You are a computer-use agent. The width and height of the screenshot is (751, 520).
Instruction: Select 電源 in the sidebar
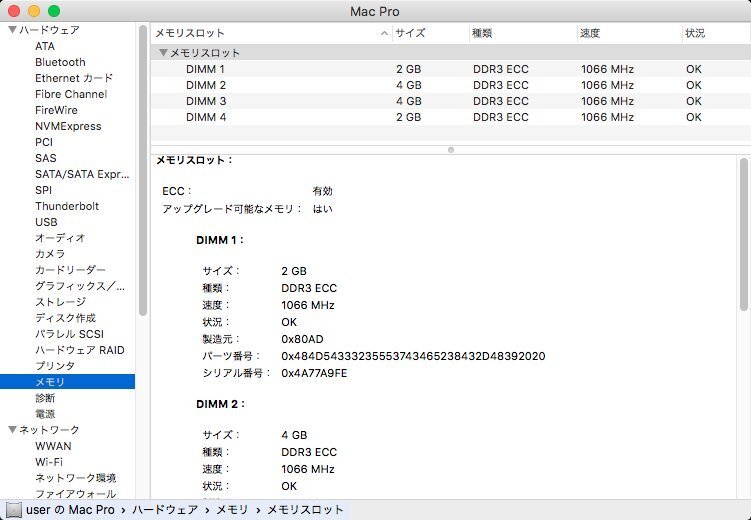pos(45,414)
